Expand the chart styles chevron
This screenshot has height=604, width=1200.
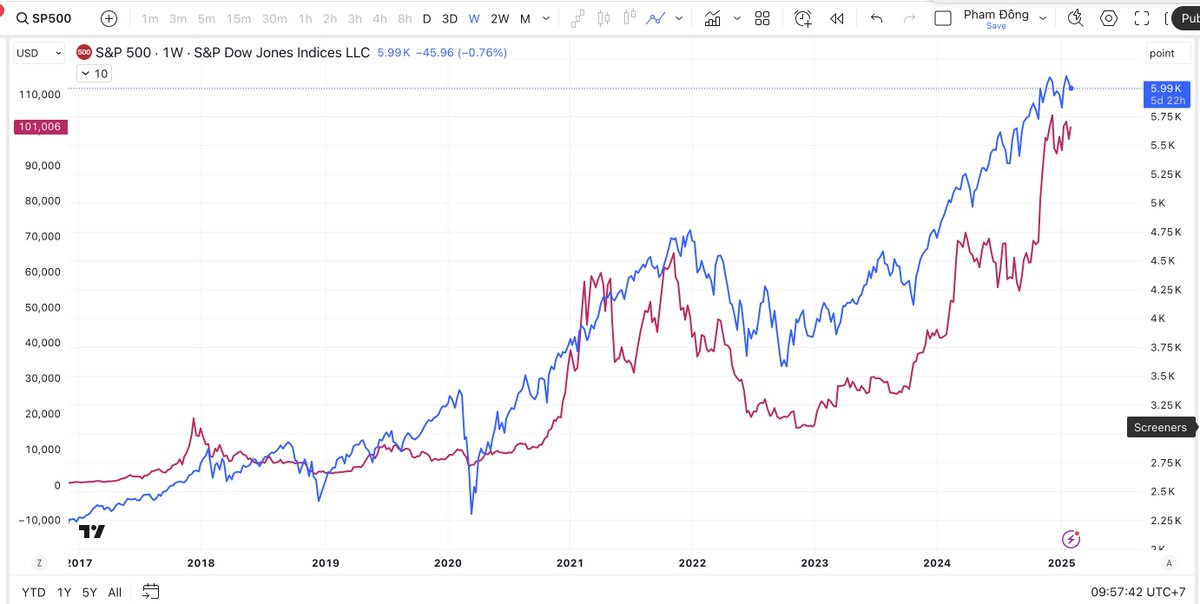(x=677, y=18)
